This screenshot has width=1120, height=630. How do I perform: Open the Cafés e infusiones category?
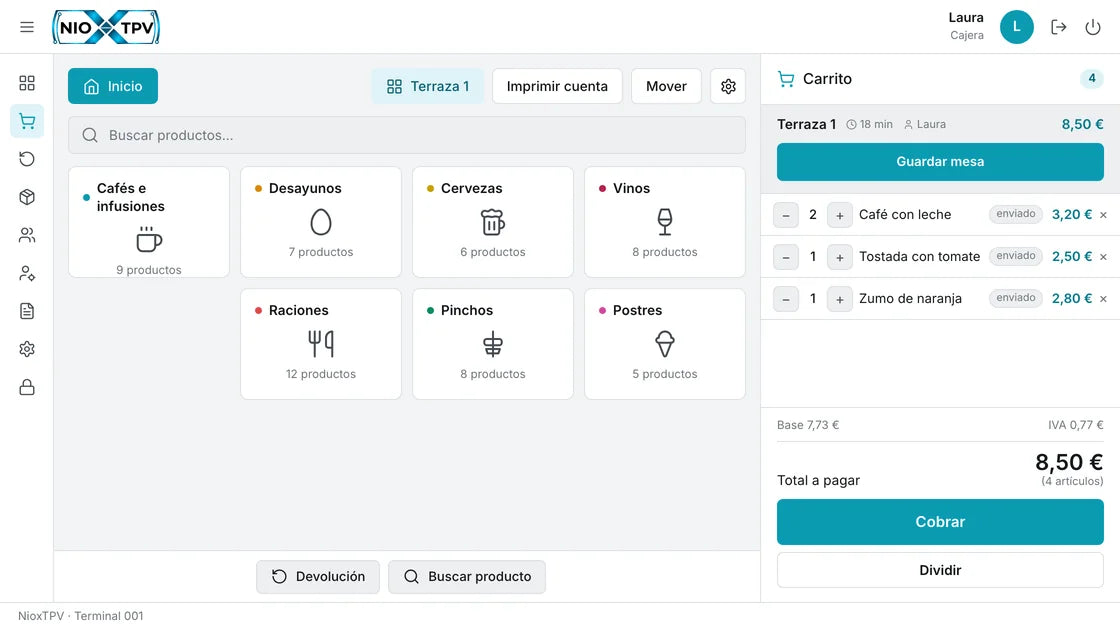[149, 222]
